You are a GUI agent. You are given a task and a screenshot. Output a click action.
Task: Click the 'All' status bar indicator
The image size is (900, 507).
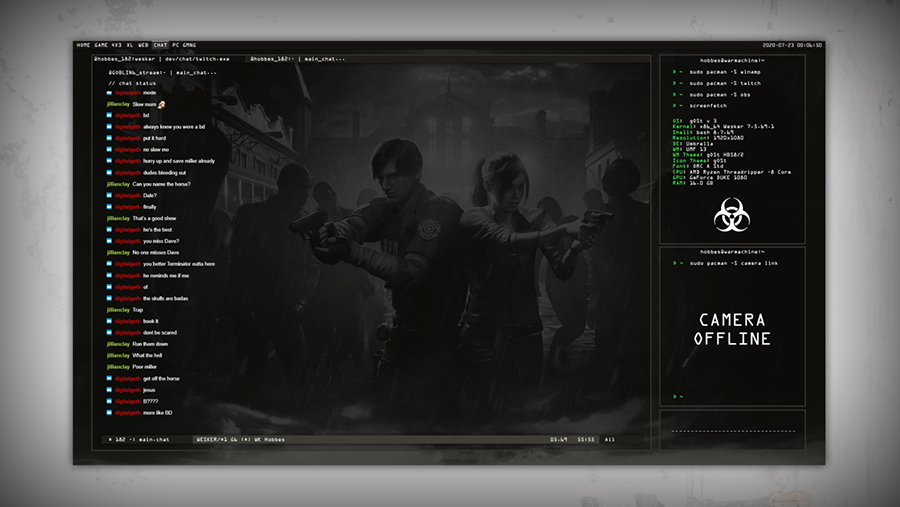[610, 440]
